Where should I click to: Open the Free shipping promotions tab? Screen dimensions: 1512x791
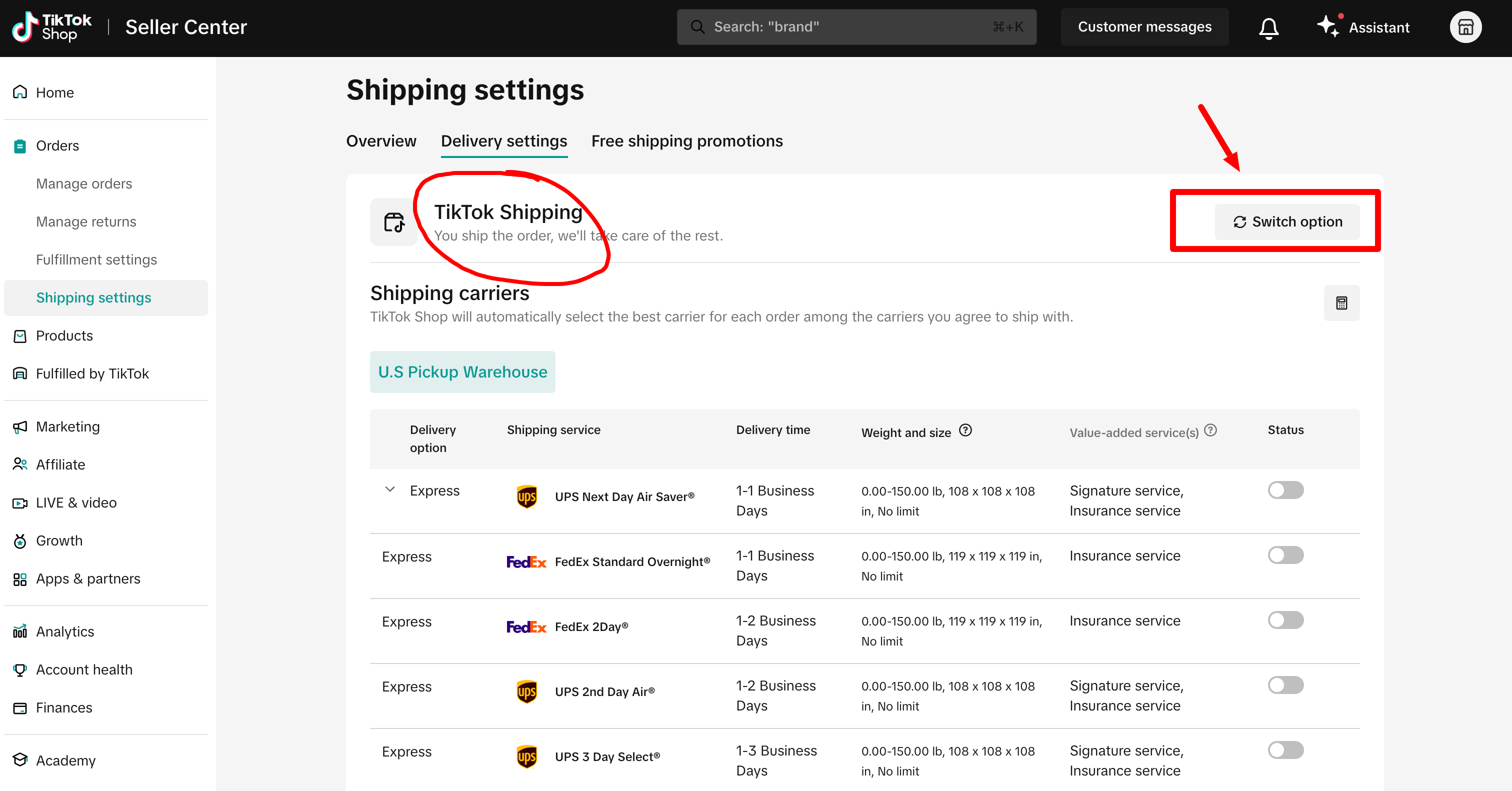click(x=686, y=141)
